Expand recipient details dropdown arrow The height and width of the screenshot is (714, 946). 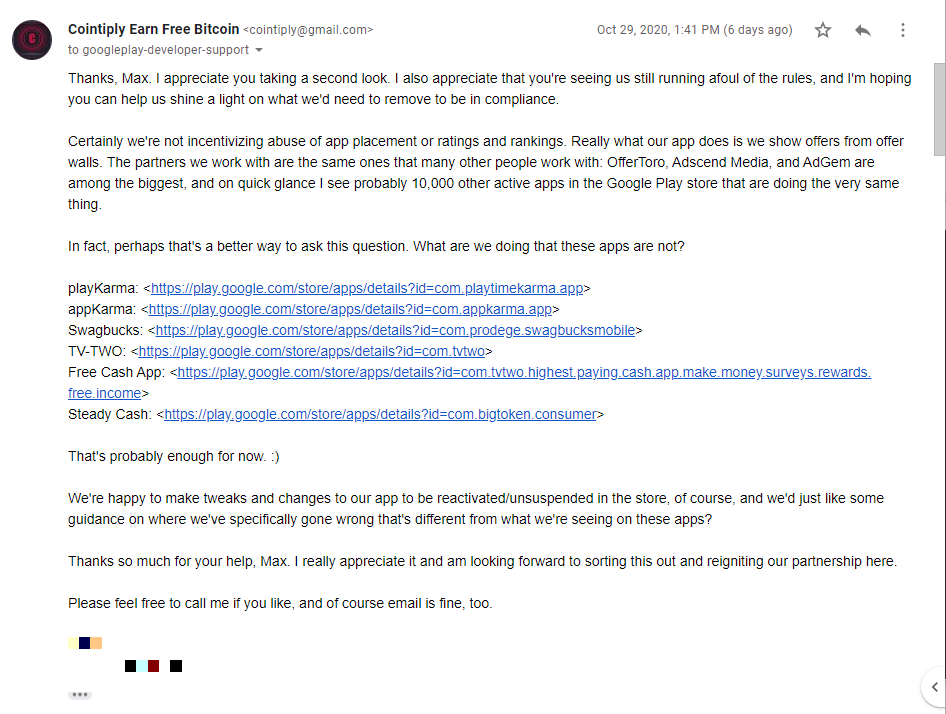259,50
